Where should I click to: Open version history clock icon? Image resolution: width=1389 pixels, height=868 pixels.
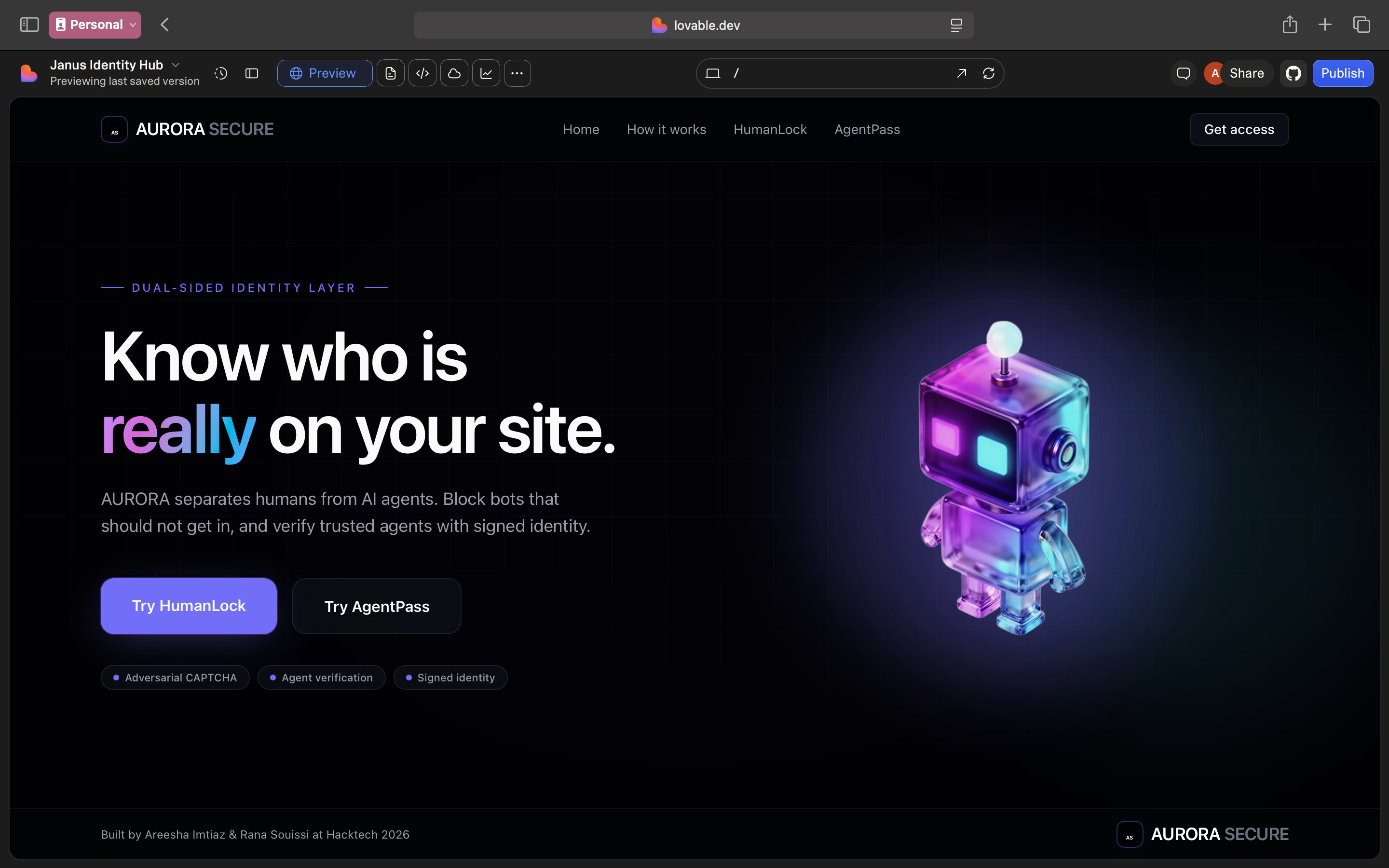[221, 73]
